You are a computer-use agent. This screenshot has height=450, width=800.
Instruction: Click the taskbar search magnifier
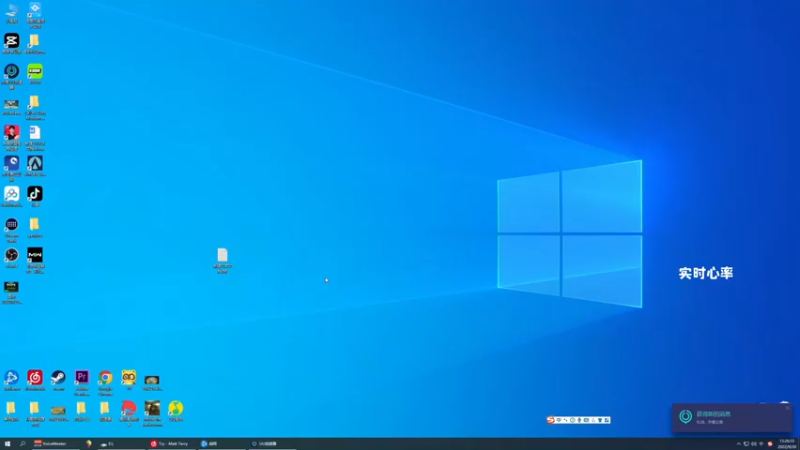pos(22,444)
